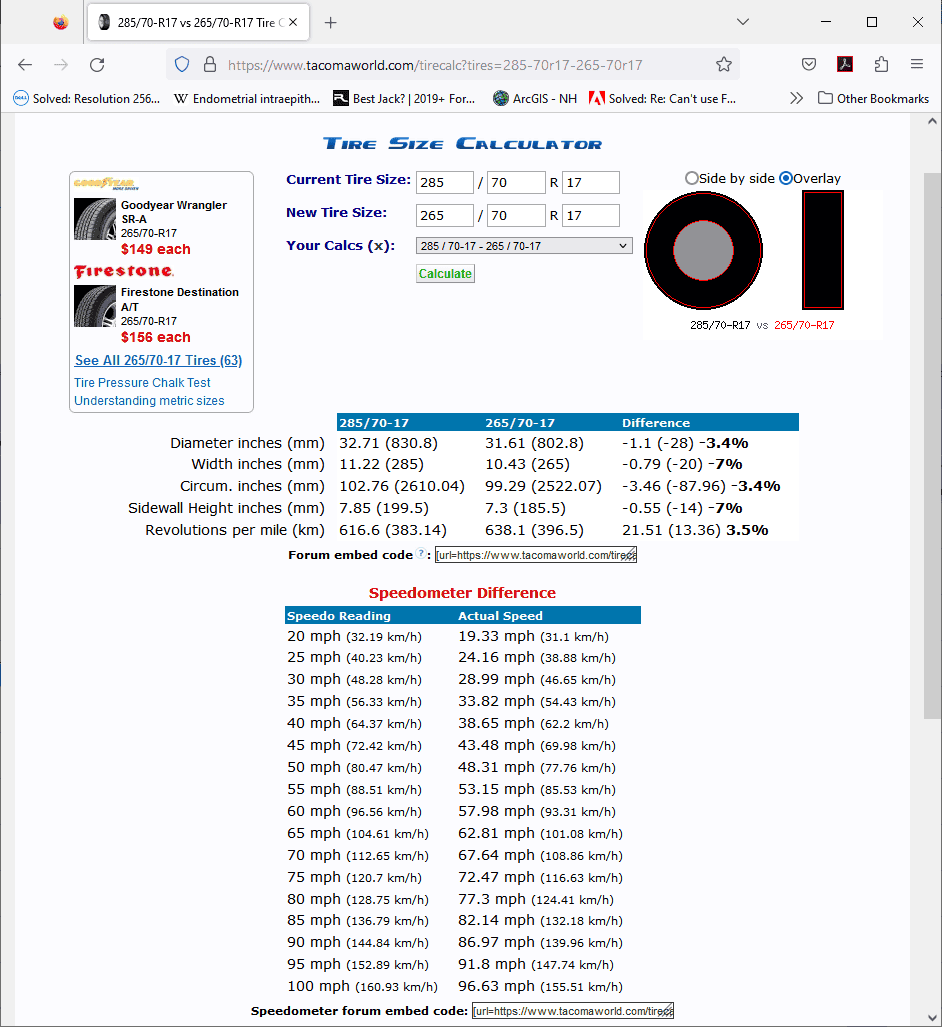Open Best Jack? 2019+ bookmark
942x1027 pixels.
(404, 98)
